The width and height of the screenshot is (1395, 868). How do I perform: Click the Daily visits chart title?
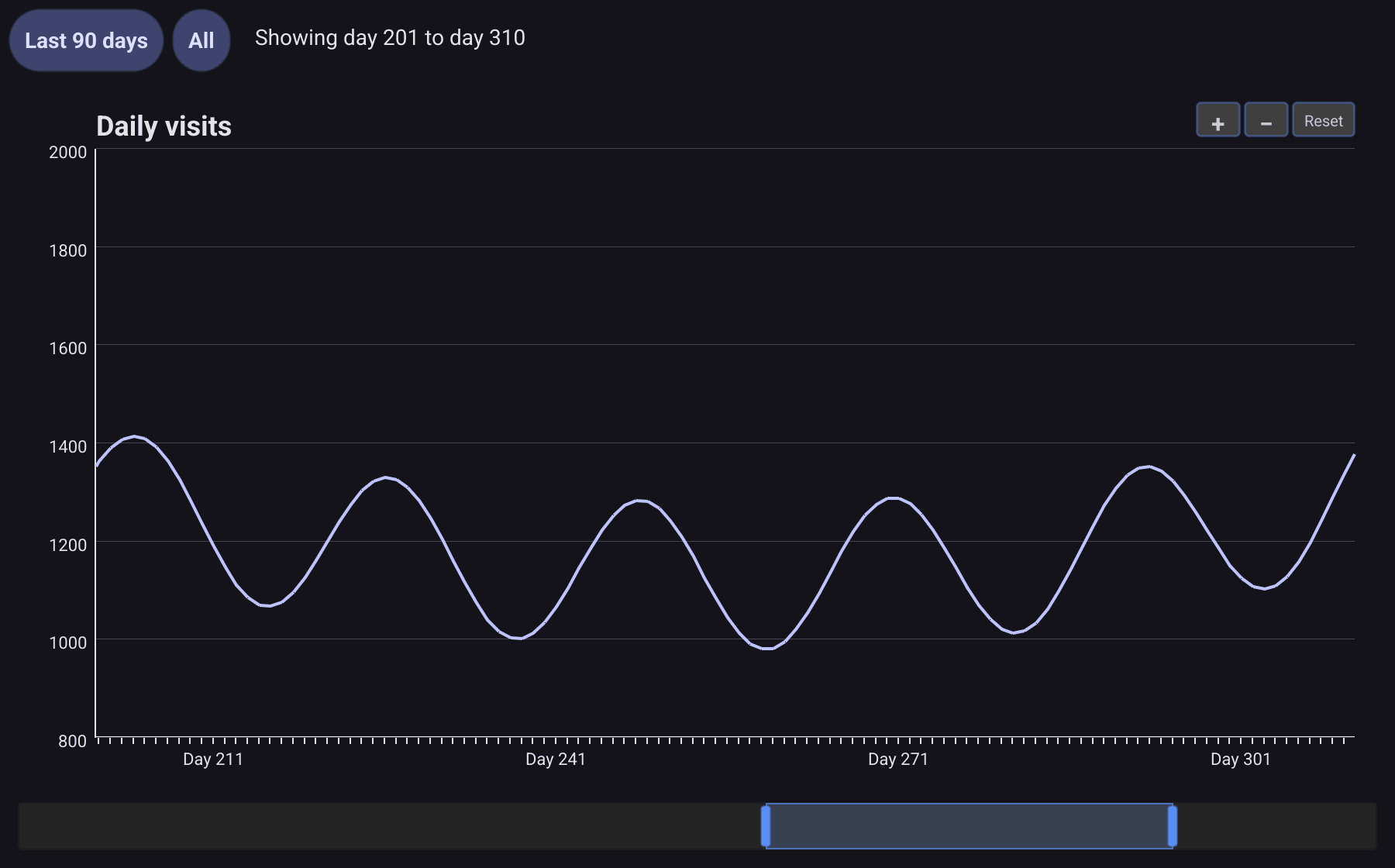164,126
